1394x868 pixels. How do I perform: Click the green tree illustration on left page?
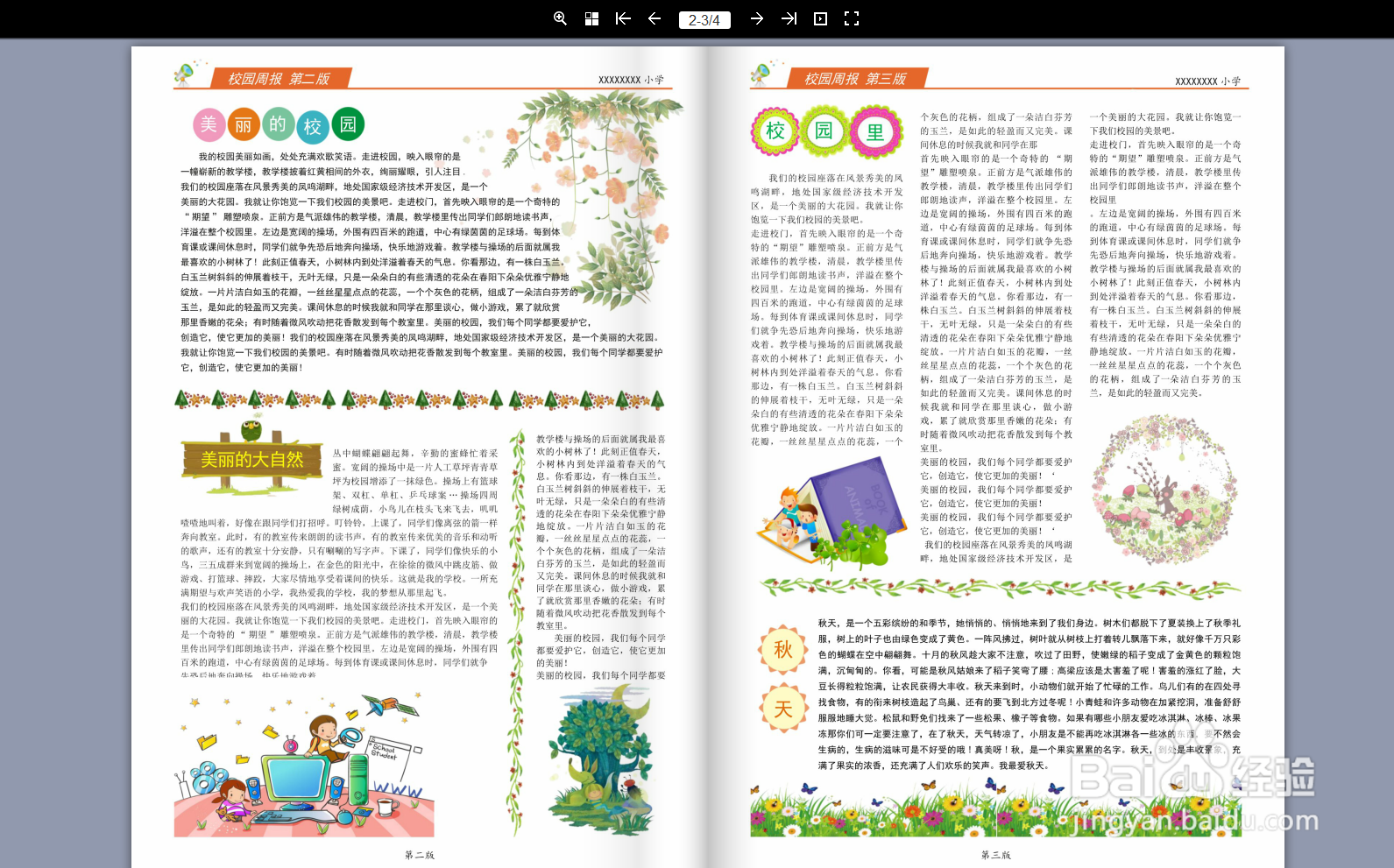(x=601, y=759)
